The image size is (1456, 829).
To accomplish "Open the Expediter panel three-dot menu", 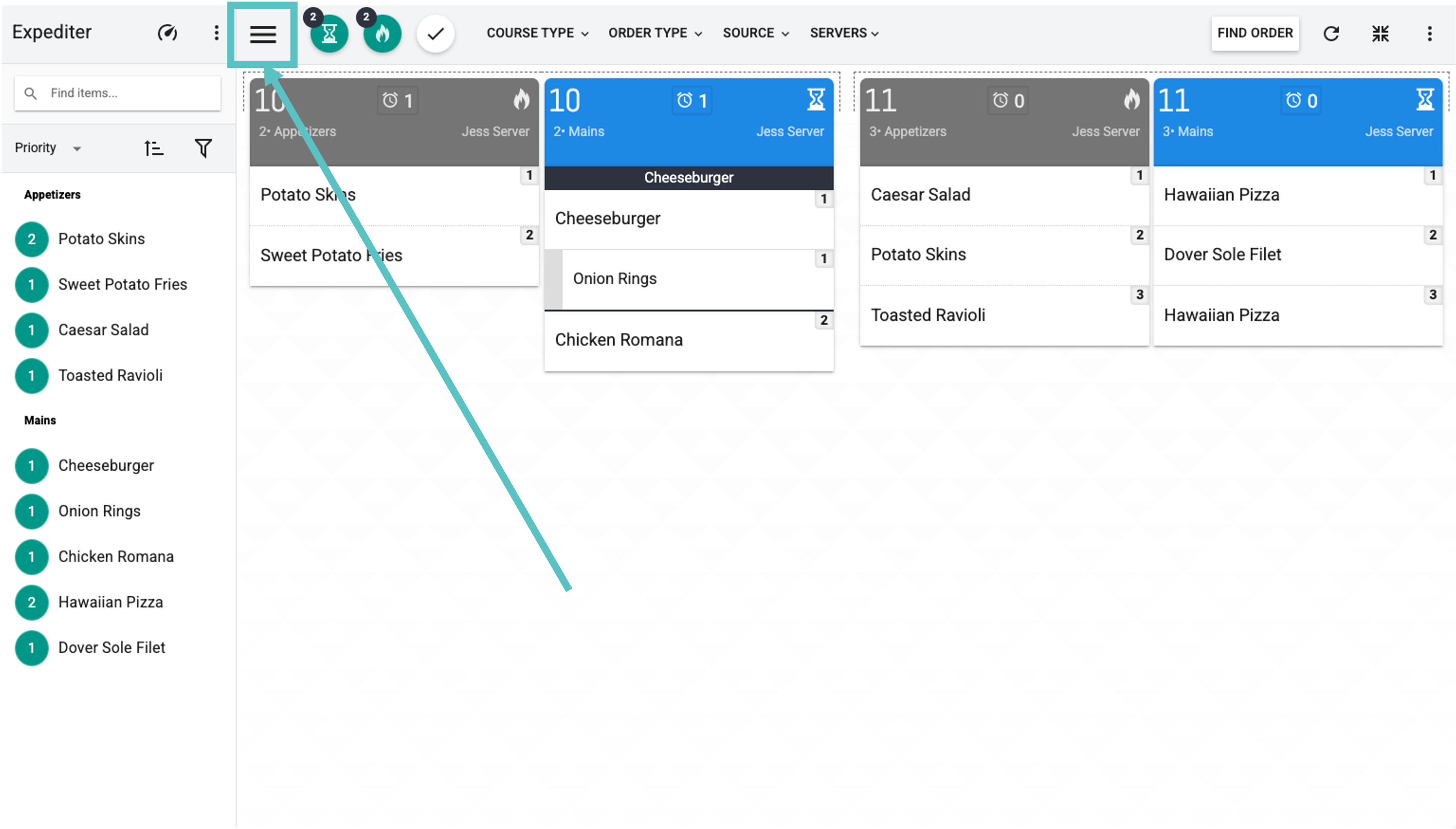I will 216,33.
